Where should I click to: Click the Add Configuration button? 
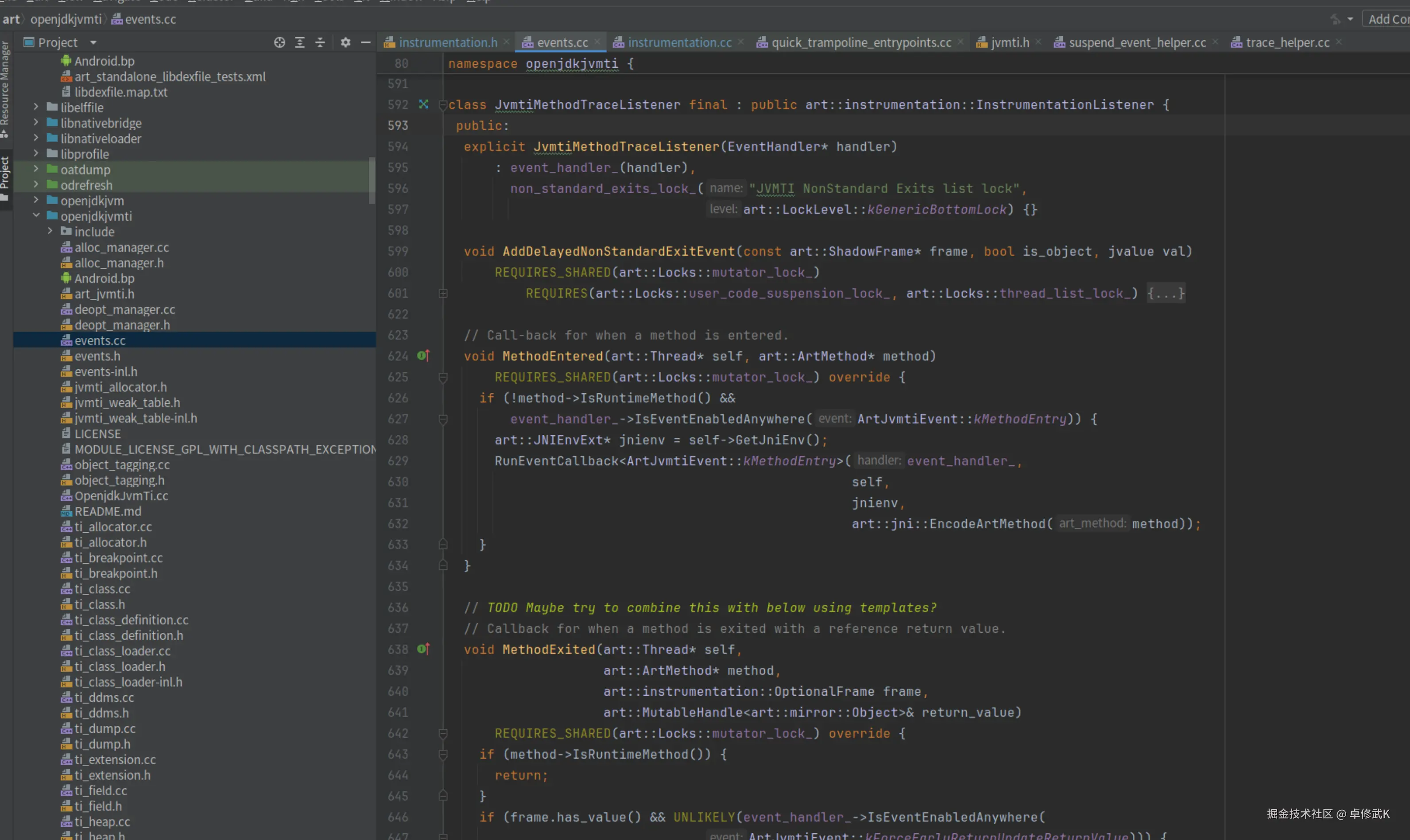pyautogui.click(x=1387, y=19)
